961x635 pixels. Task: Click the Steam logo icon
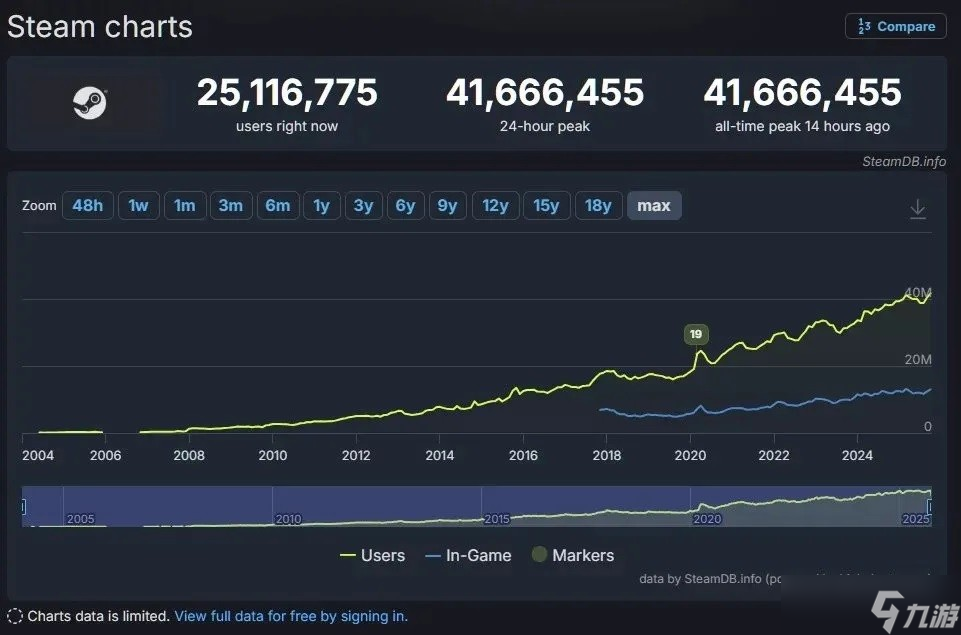[90, 103]
